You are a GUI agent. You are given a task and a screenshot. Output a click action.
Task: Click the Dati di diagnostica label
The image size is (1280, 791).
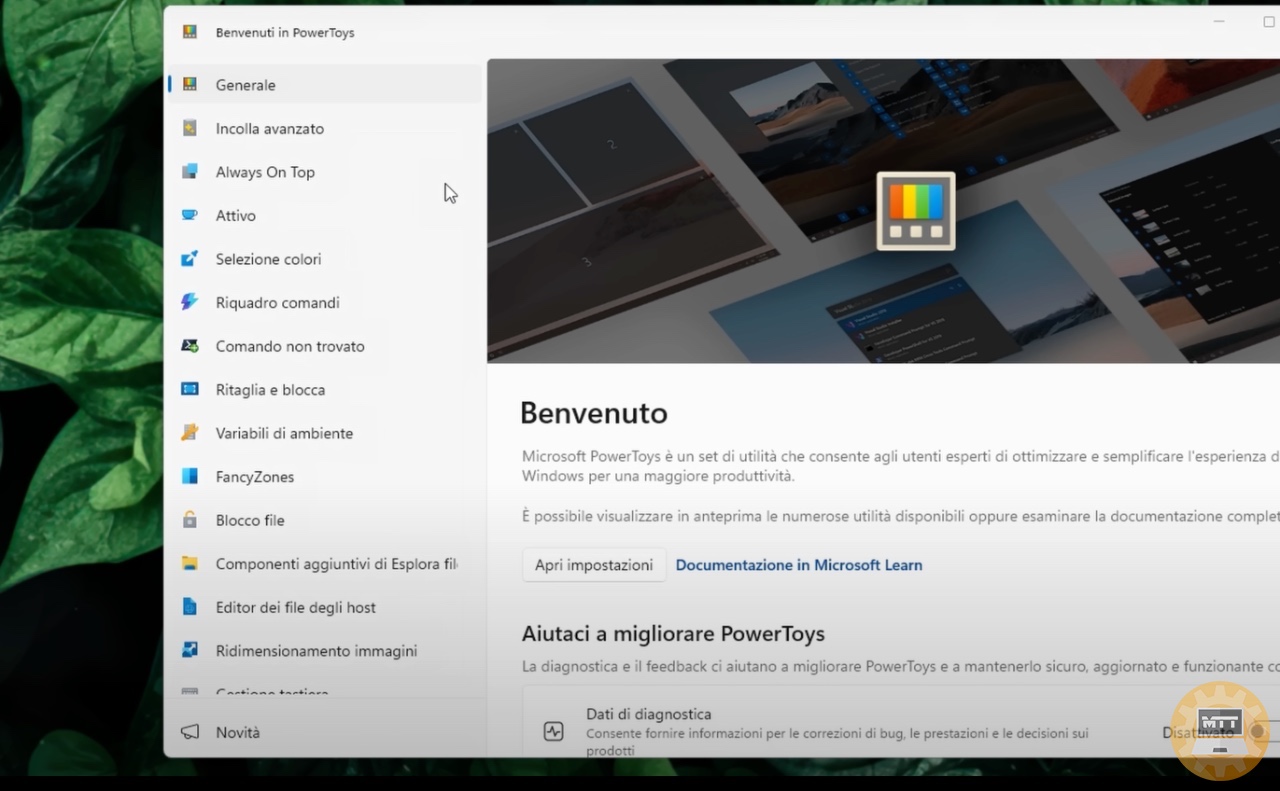coord(649,714)
